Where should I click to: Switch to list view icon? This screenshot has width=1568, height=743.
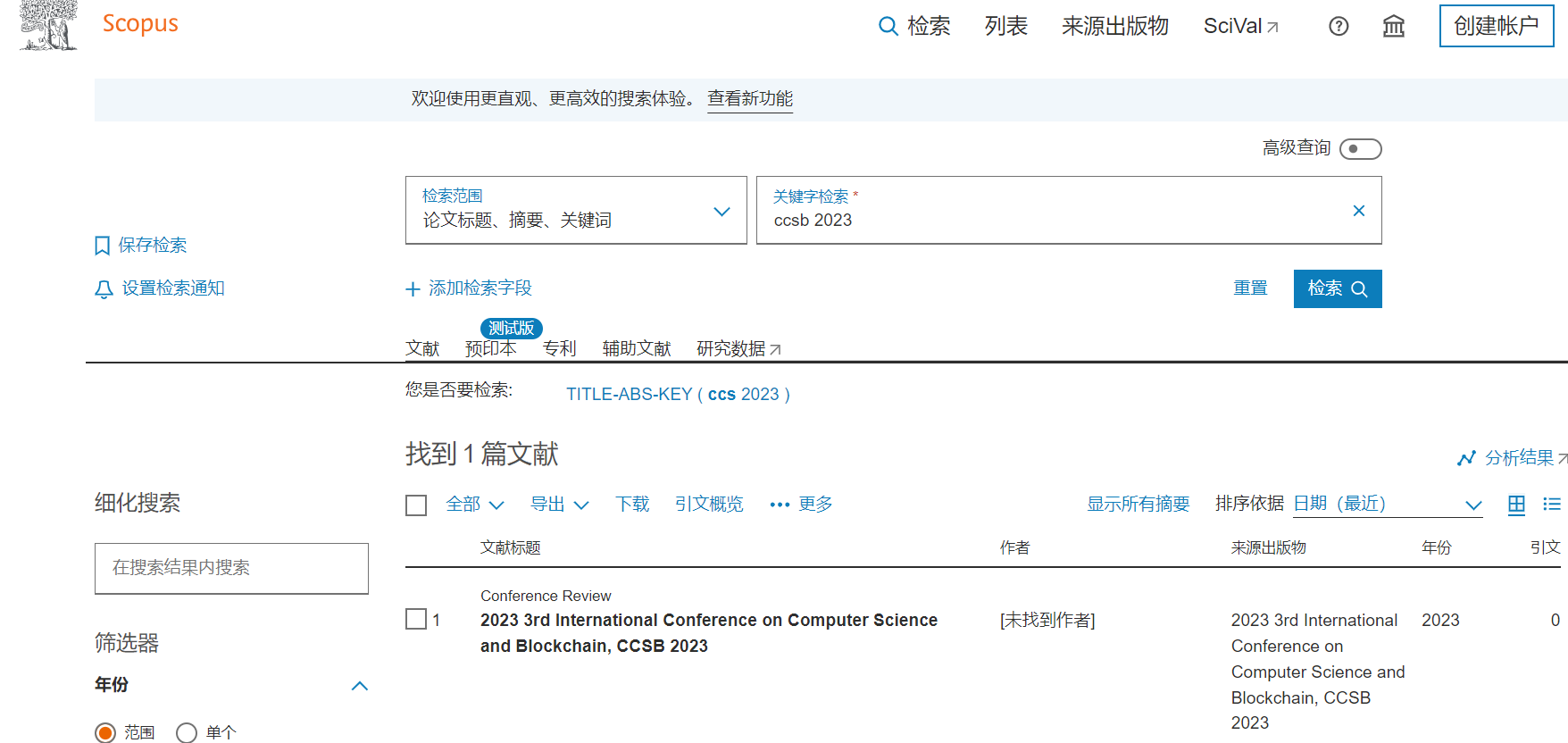1552,505
